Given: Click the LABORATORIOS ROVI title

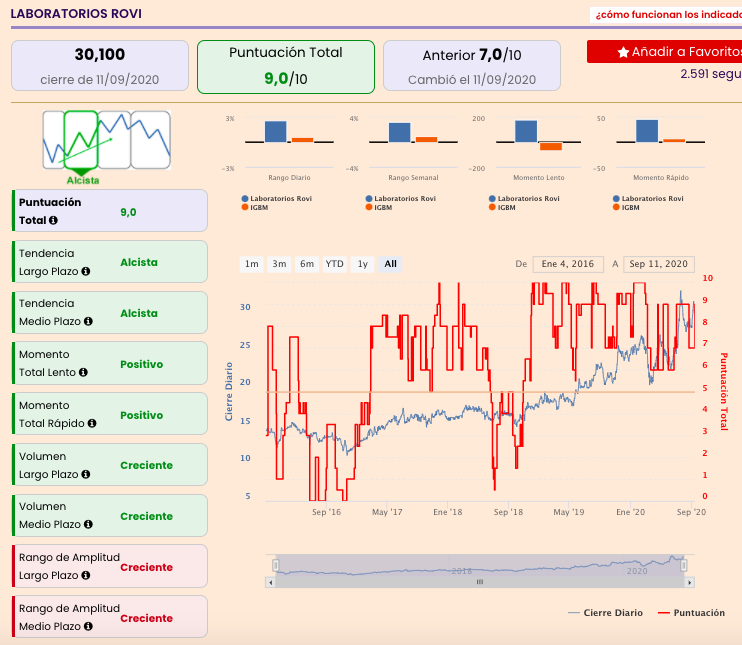Looking at the screenshot, I should click(76, 13).
